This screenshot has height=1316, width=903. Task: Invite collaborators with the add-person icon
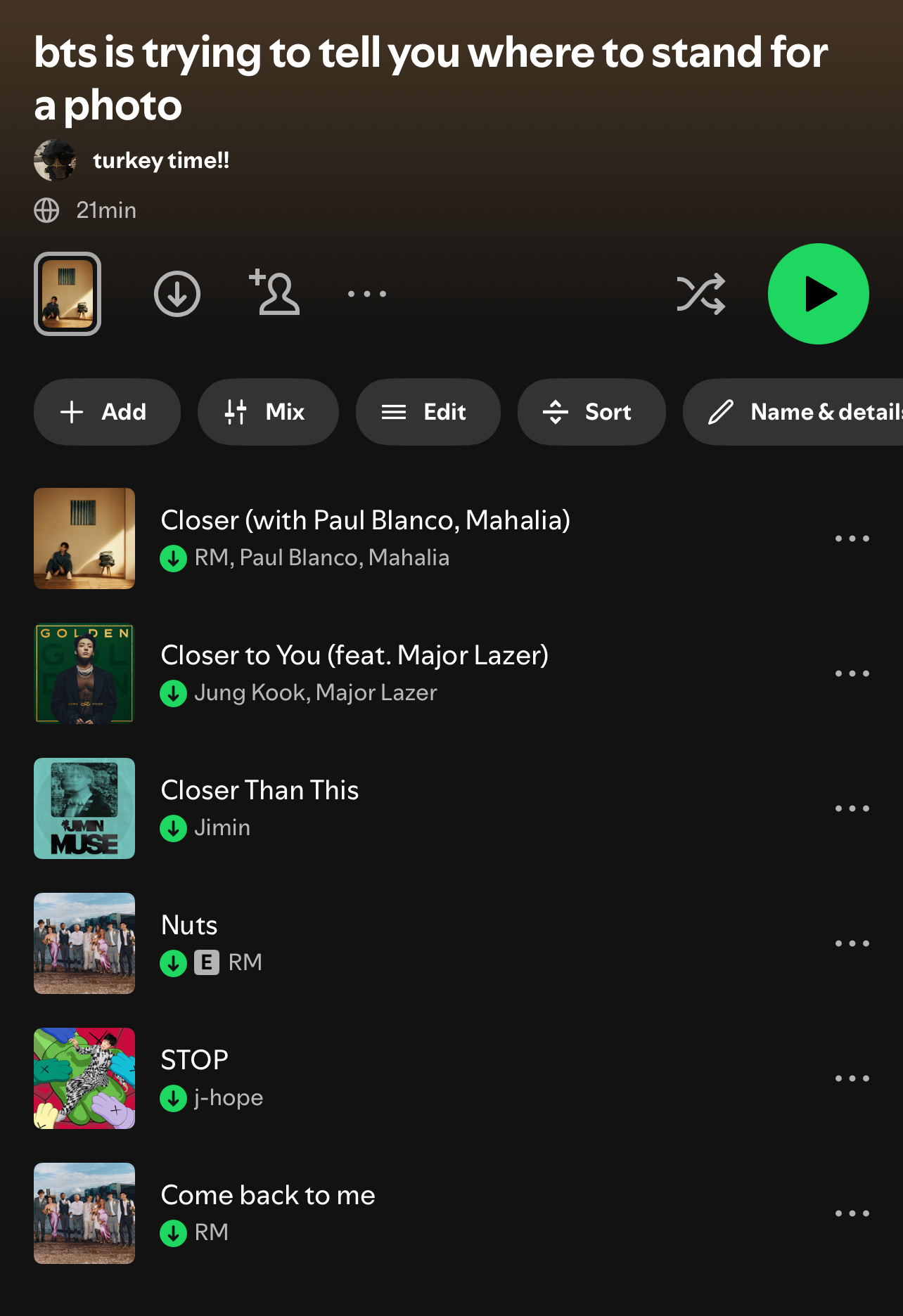click(274, 292)
